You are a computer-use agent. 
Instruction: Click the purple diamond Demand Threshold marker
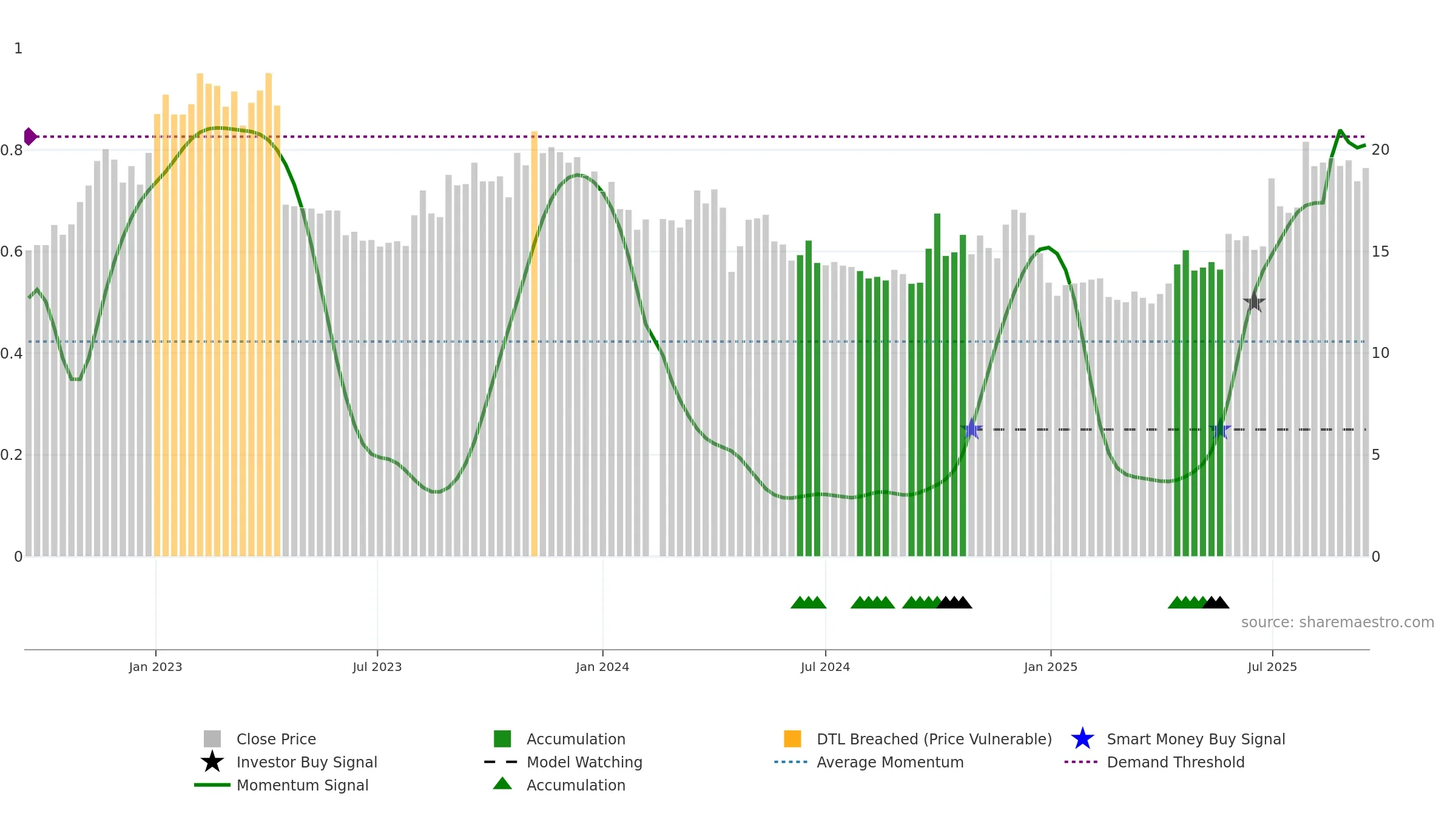coord(30,136)
